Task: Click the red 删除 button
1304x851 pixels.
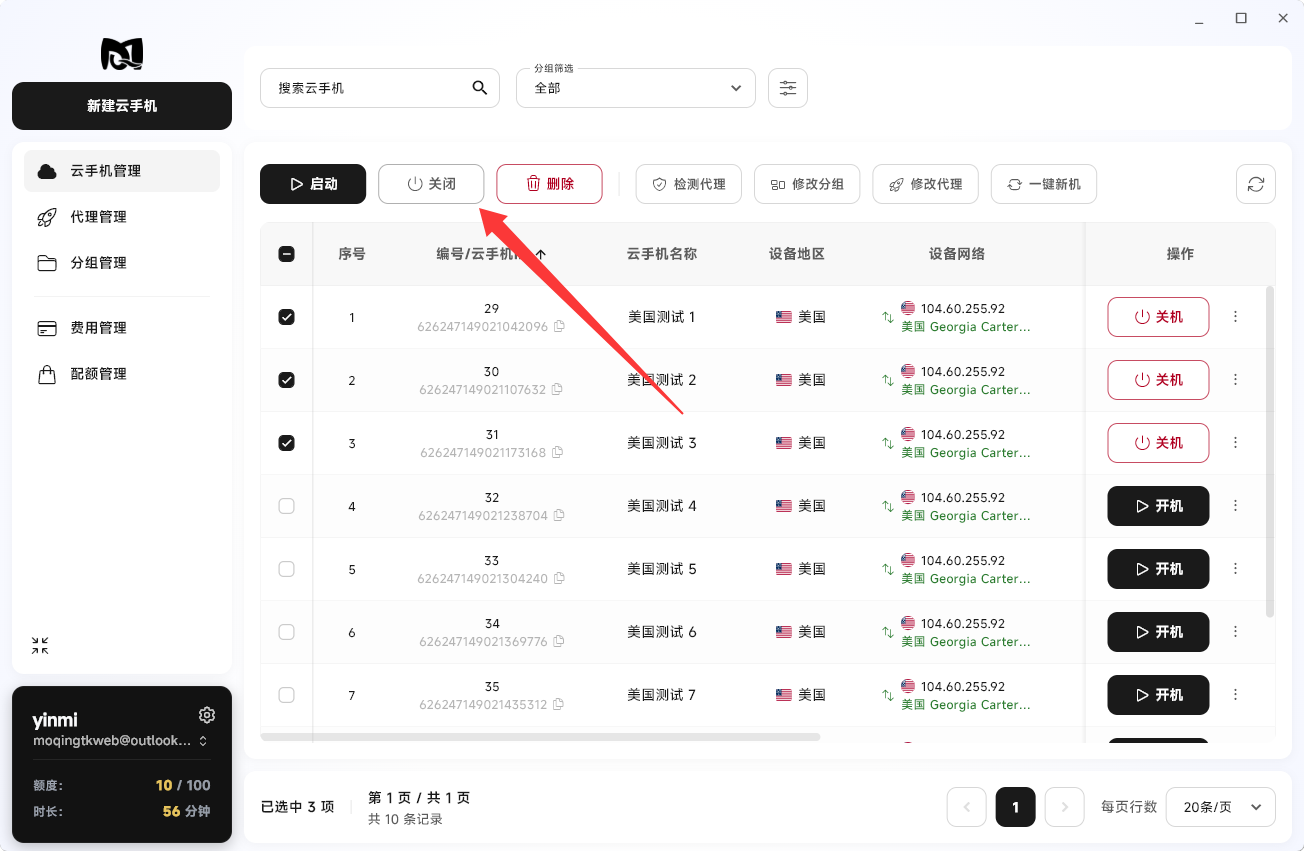Action: point(549,184)
